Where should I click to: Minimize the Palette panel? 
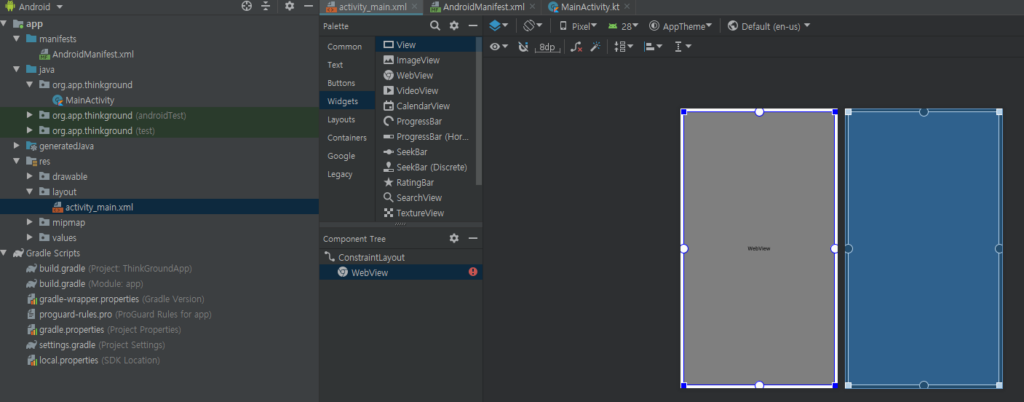coord(473,26)
